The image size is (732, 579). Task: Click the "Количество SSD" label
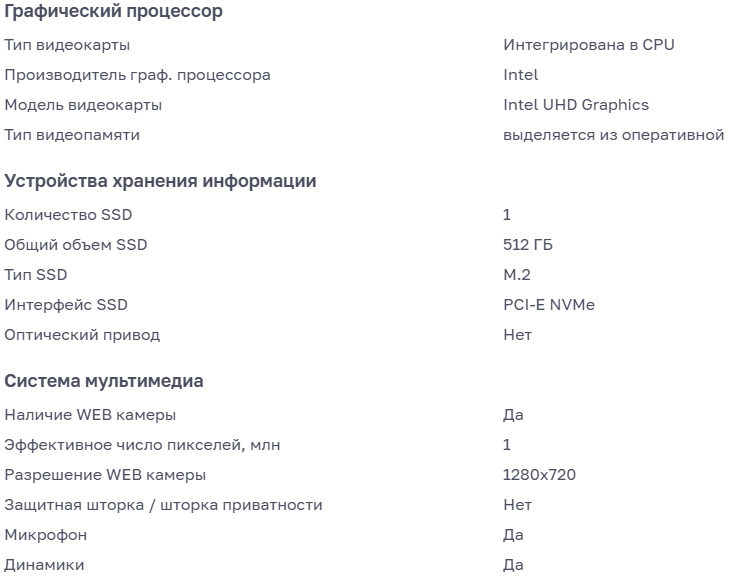[x=68, y=215]
